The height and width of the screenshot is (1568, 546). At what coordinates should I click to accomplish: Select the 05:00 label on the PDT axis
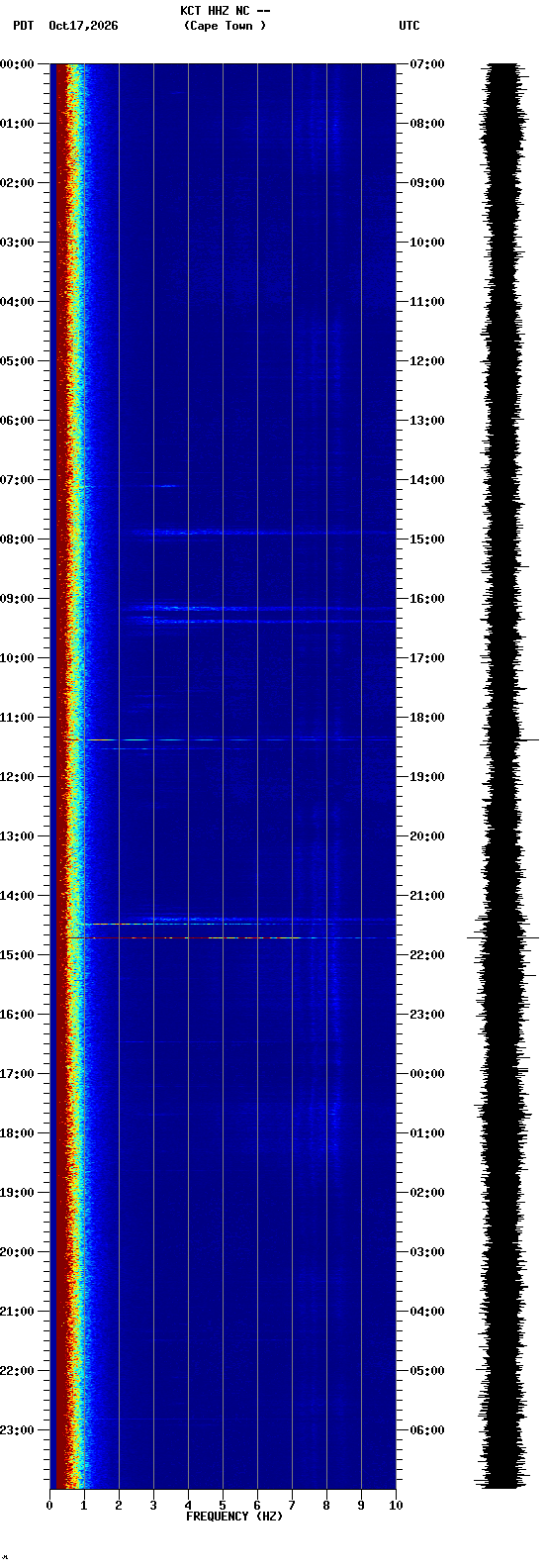point(17,361)
